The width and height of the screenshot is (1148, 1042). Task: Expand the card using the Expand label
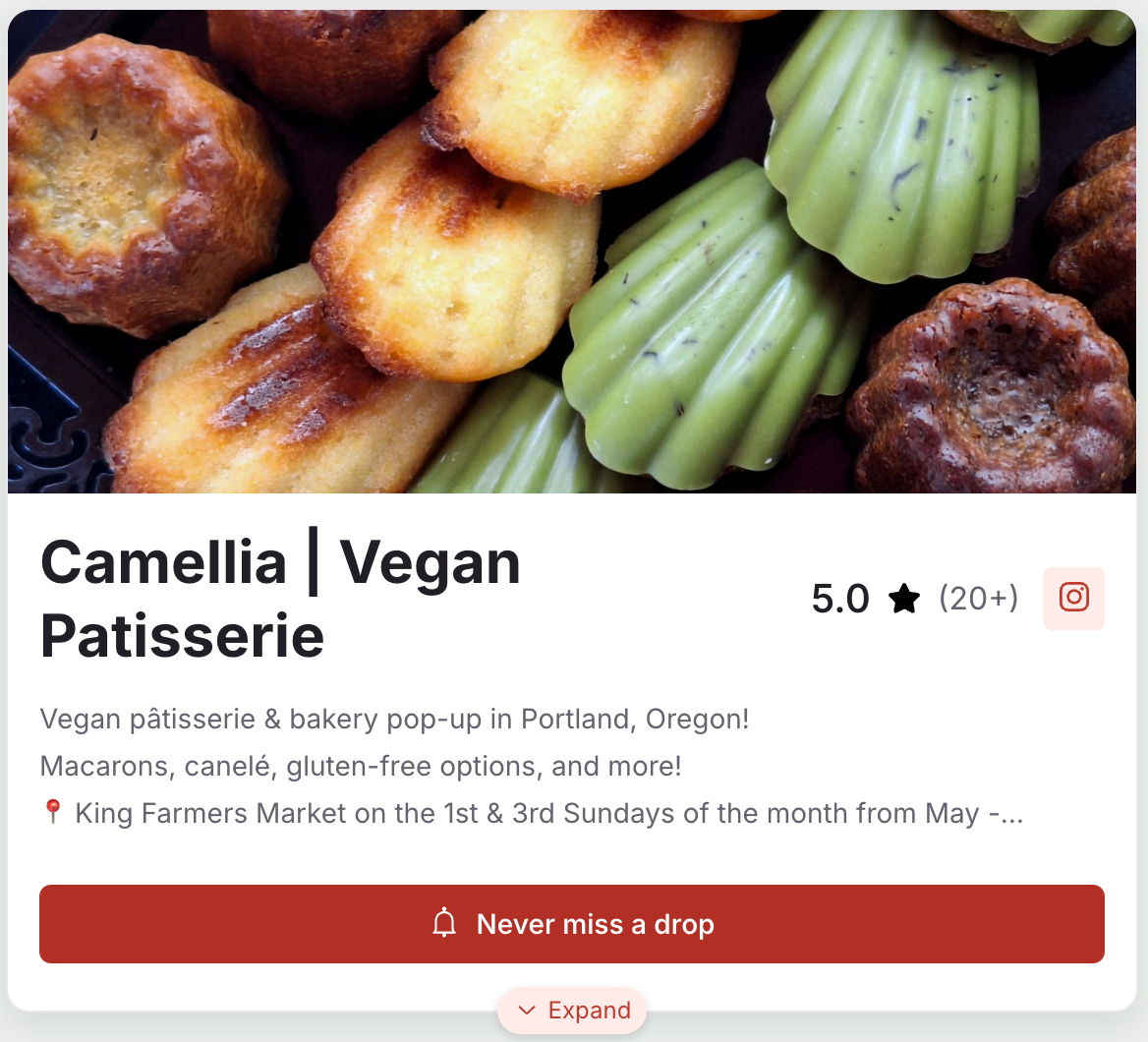click(589, 1011)
